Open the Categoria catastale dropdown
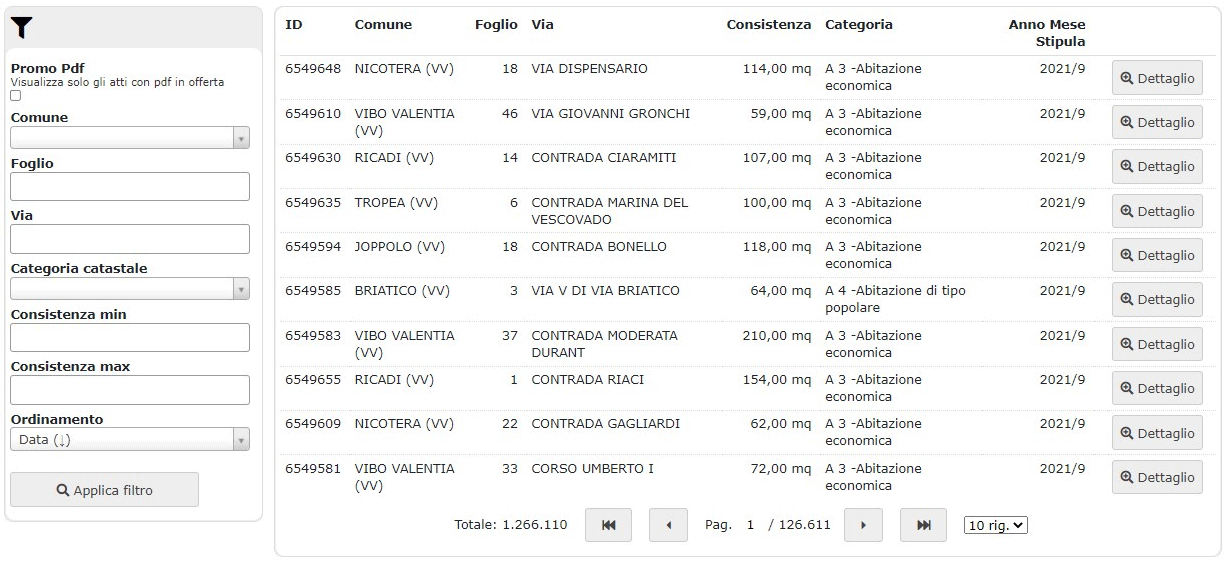The height and width of the screenshot is (562, 1225). click(130, 289)
